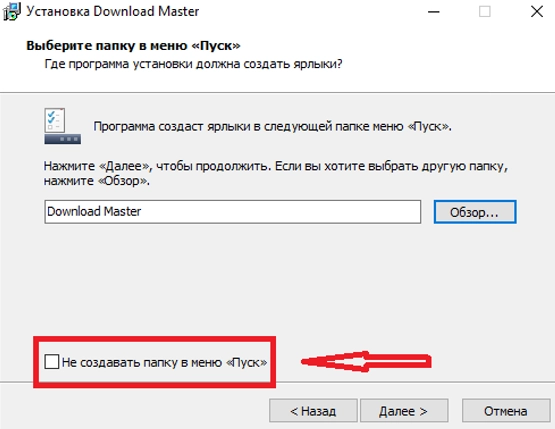The image size is (555, 429).
Task: Click the Start menu shortcuts wizard icon
Action: click(x=63, y=126)
